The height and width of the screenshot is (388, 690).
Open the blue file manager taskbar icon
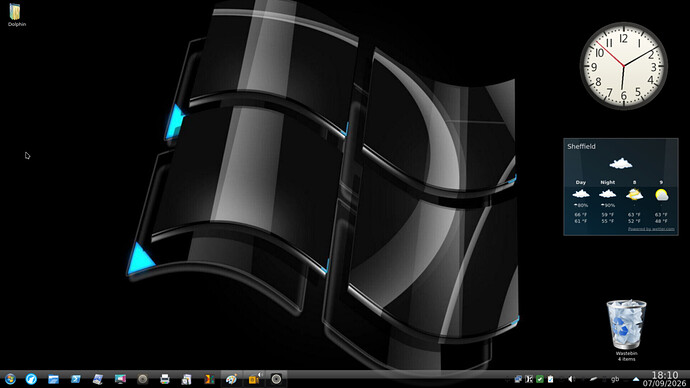click(54, 379)
